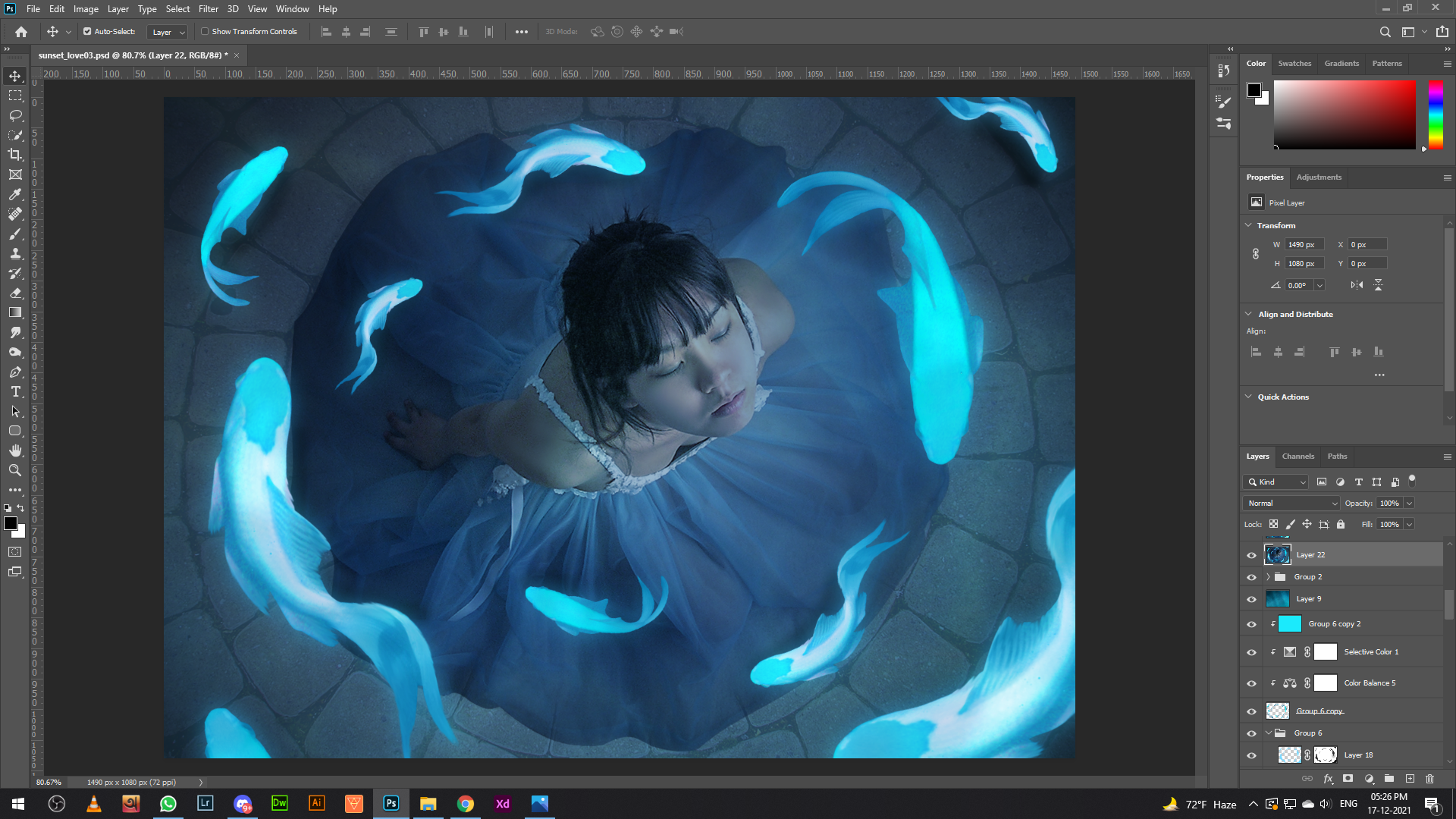Open the Fill dropdown arrow

click(1409, 525)
